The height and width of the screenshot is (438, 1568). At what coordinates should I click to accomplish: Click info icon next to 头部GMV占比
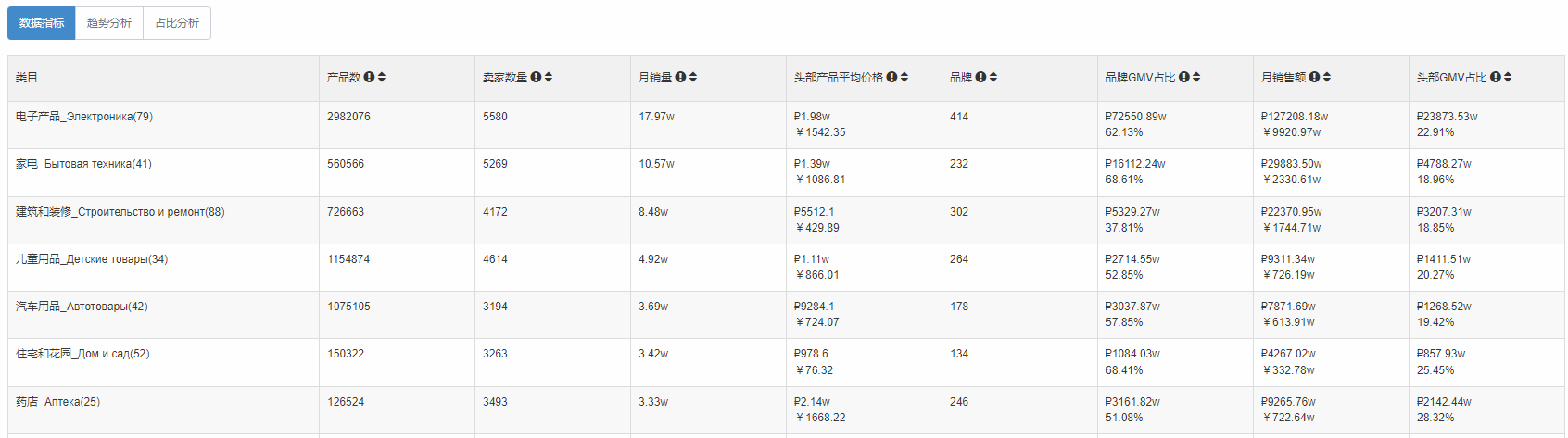[1496, 78]
